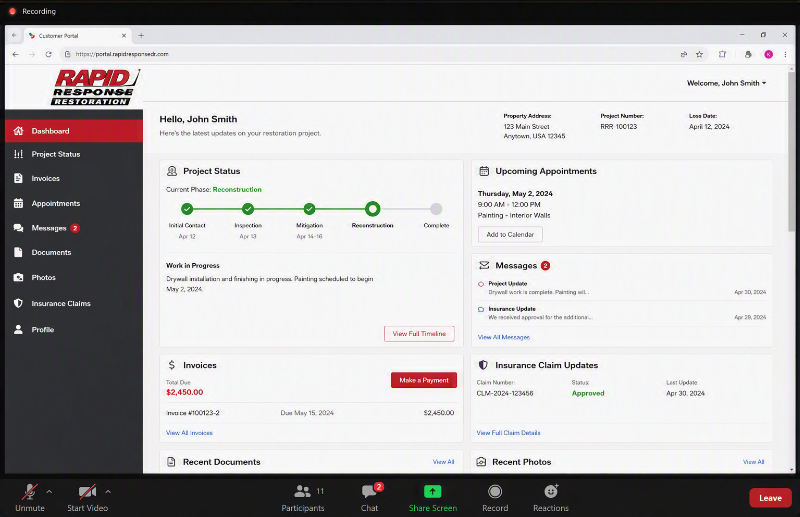Open Zoom Chat with 2 unread
Viewport: 800px width, 517px height.
[370, 498]
